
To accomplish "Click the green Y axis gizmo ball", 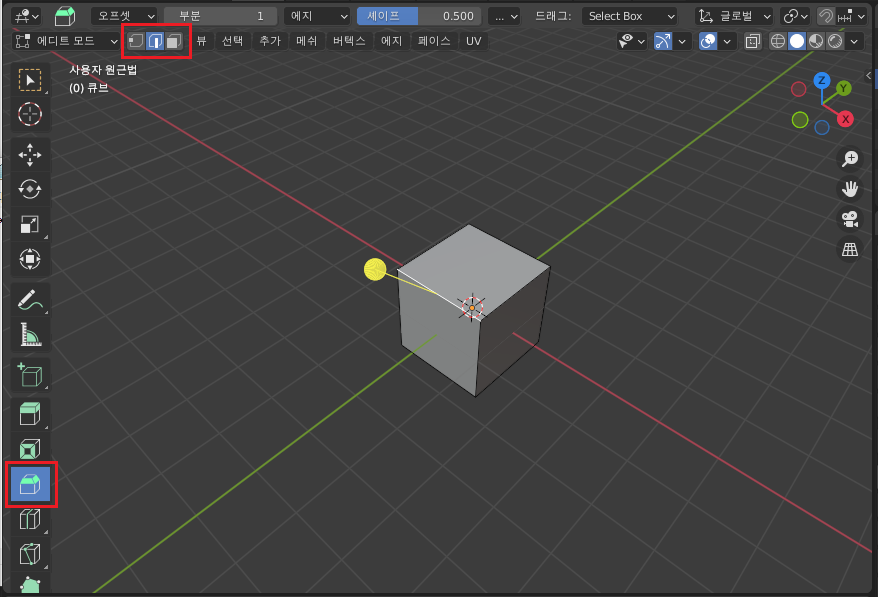I will [843, 88].
